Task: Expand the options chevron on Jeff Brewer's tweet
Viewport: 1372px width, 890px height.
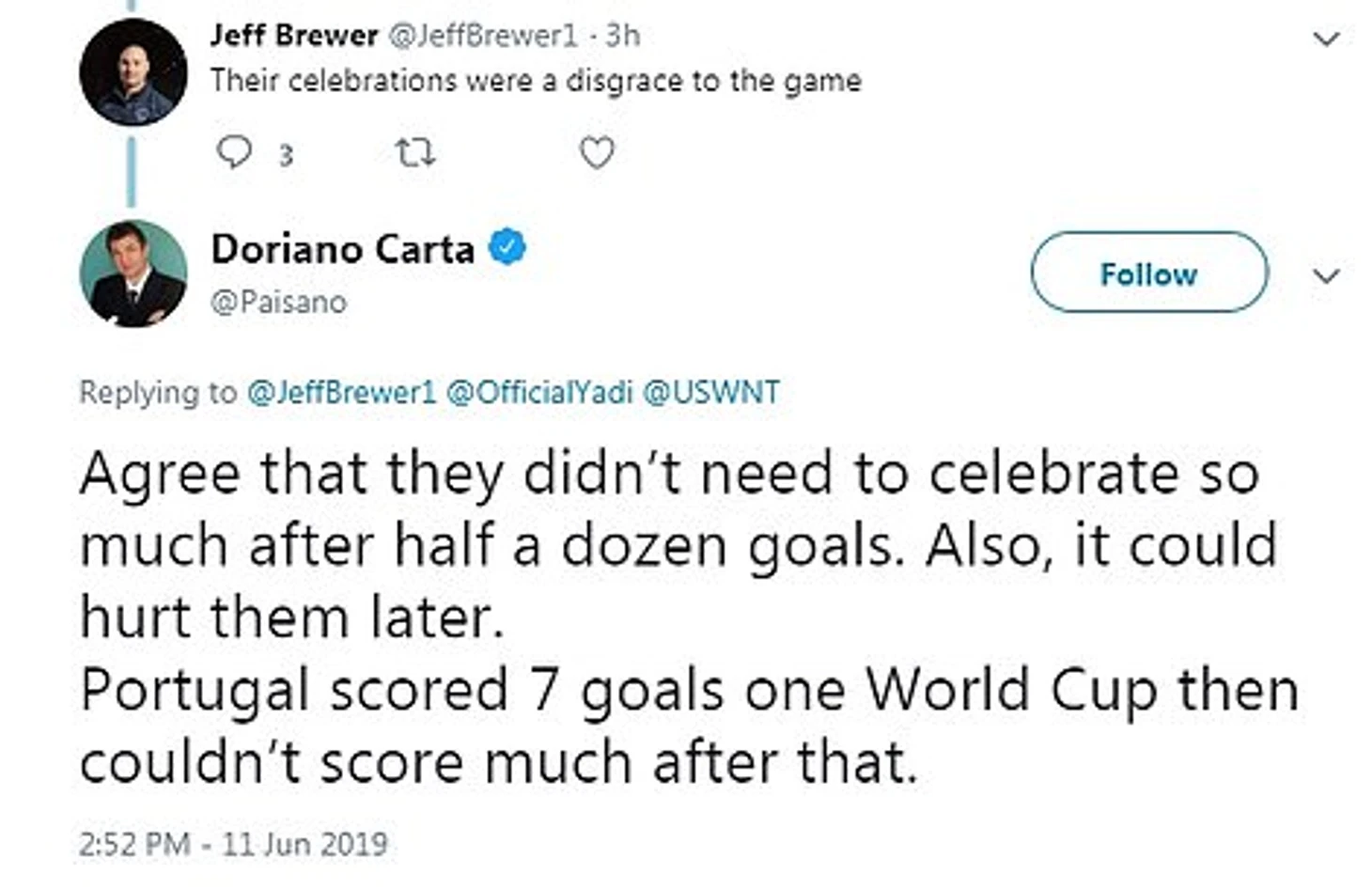Action: [x=1325, y=39]
